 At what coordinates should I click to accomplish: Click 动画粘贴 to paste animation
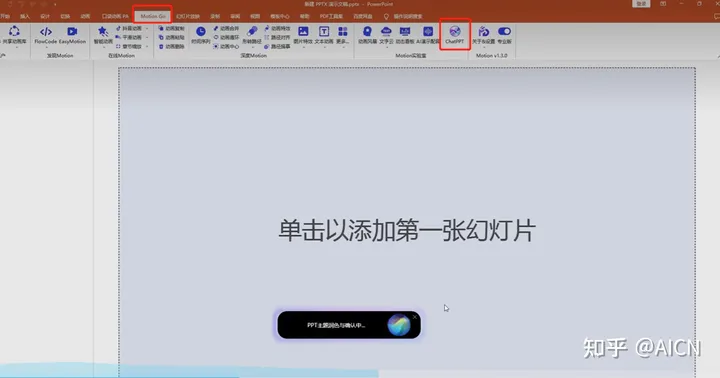point(171,37)
